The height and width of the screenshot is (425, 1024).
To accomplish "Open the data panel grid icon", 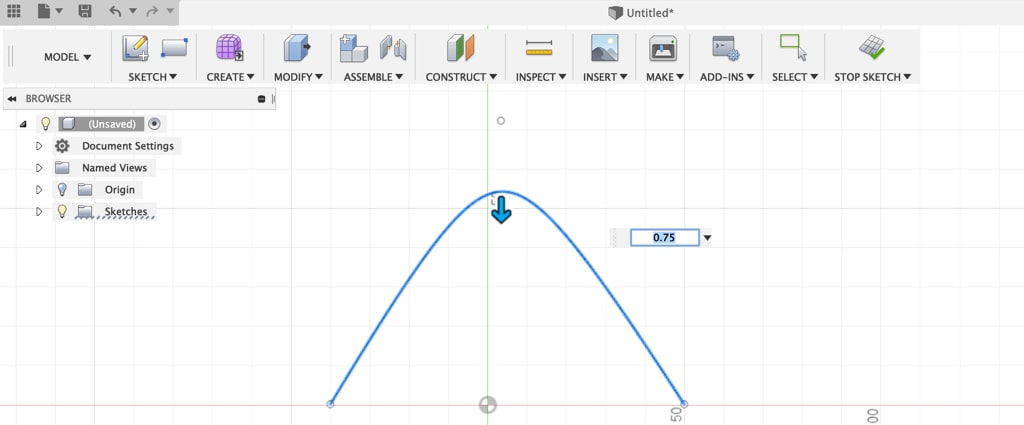I will pyautogui.click(x=13, y=11).
